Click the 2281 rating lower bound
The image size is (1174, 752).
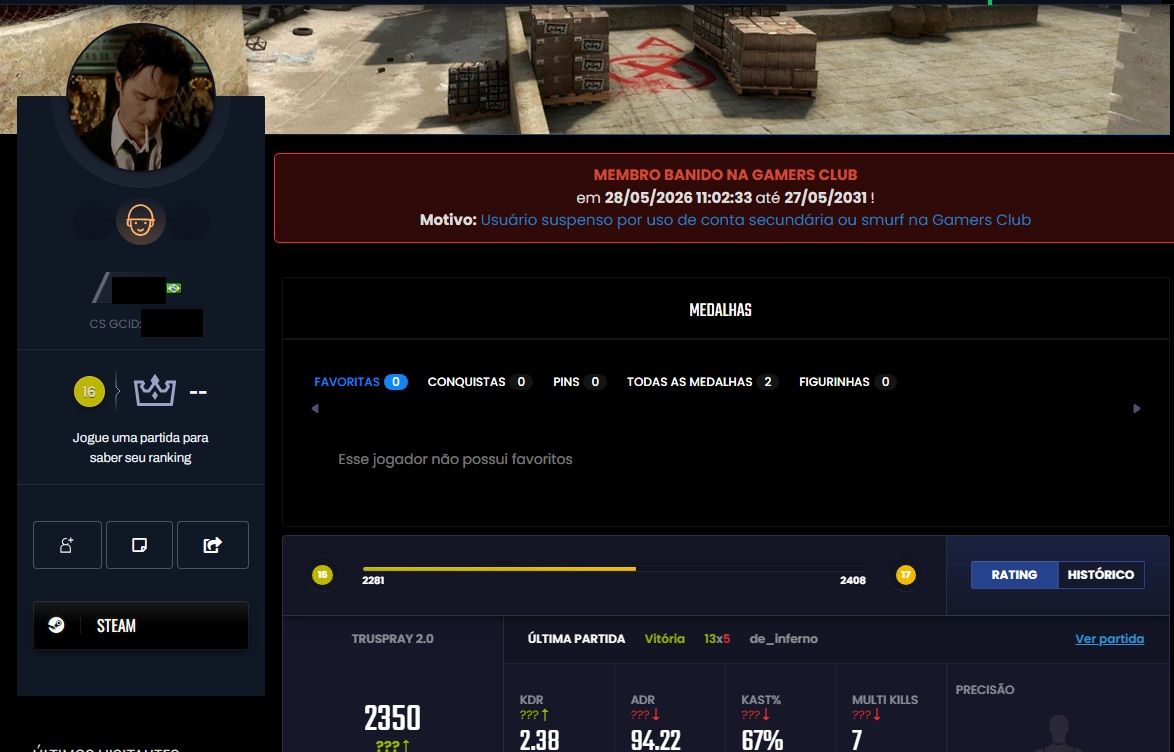(x=374, y=580)
